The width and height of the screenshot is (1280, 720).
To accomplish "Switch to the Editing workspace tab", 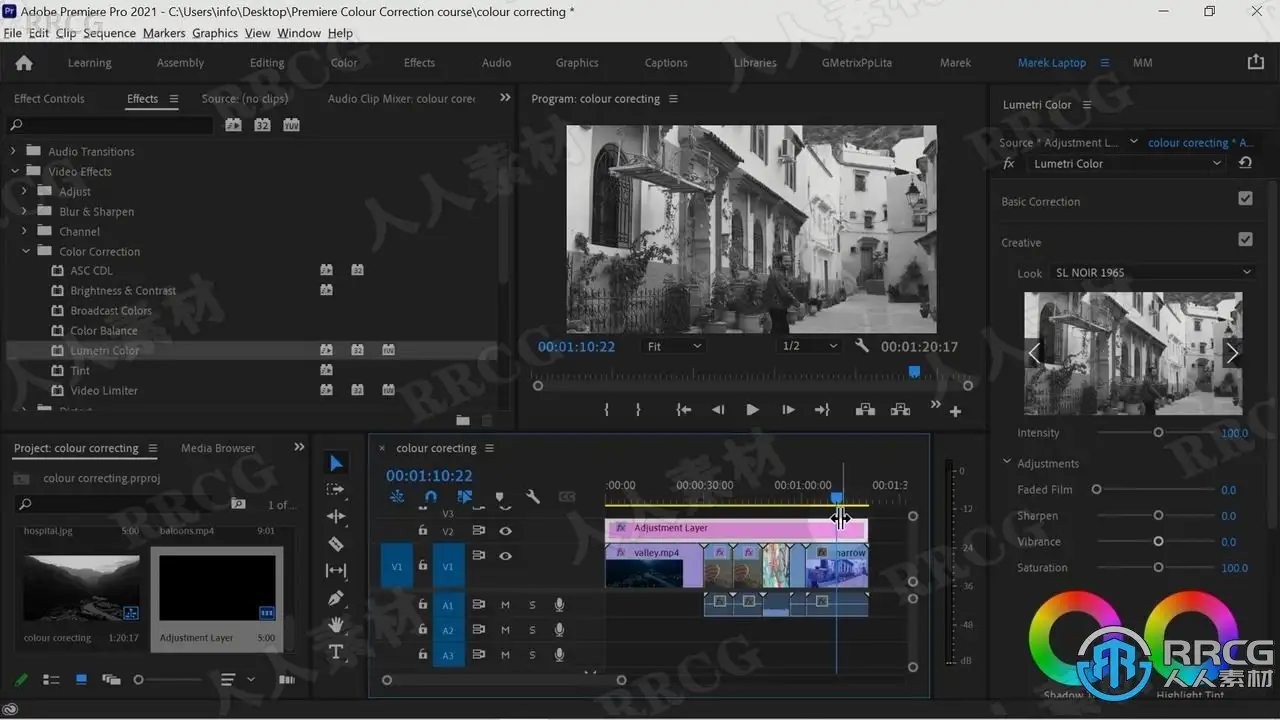I will pyautogui.click(x=267, y=63).
